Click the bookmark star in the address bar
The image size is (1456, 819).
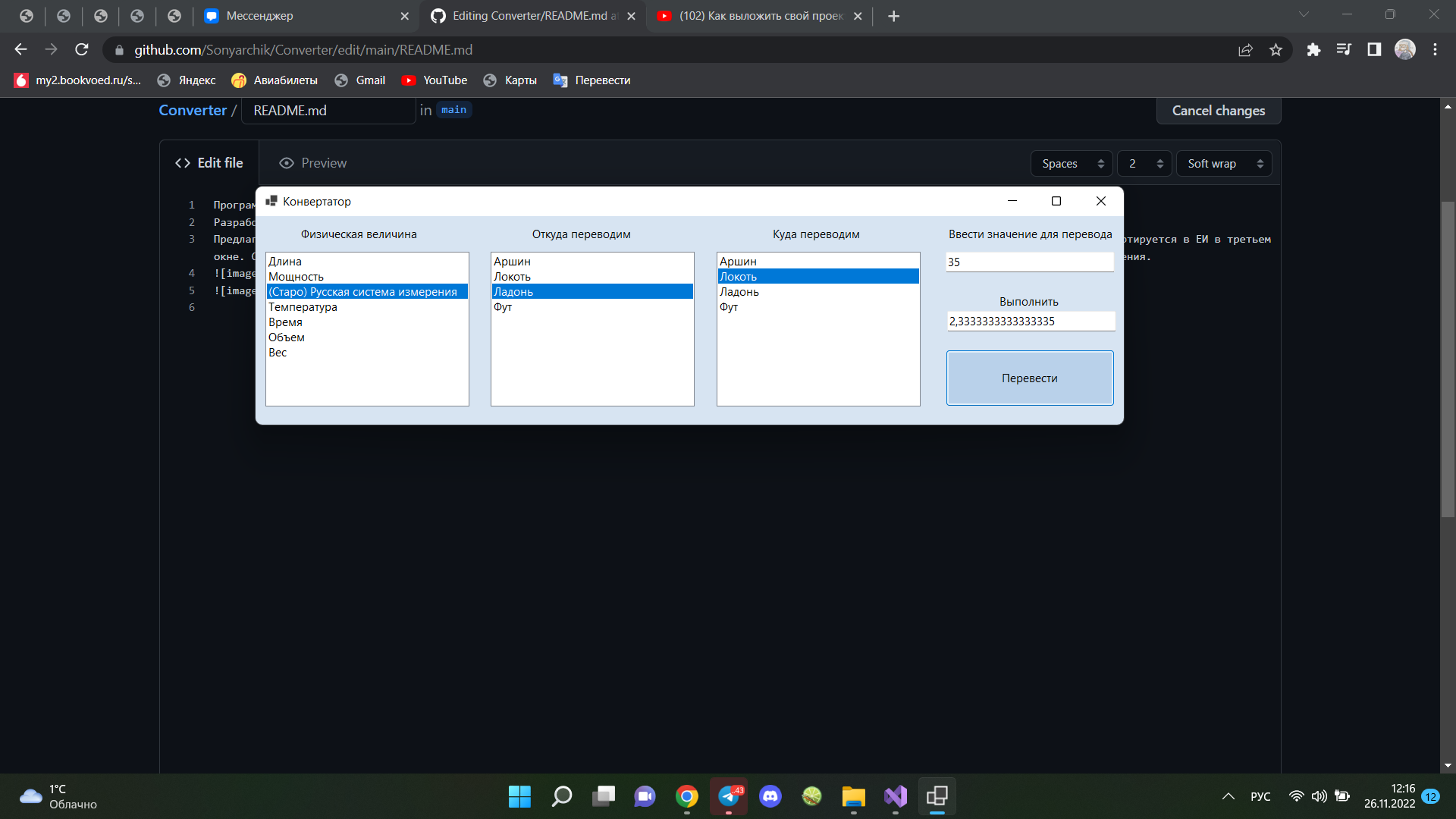(1276, 49)
